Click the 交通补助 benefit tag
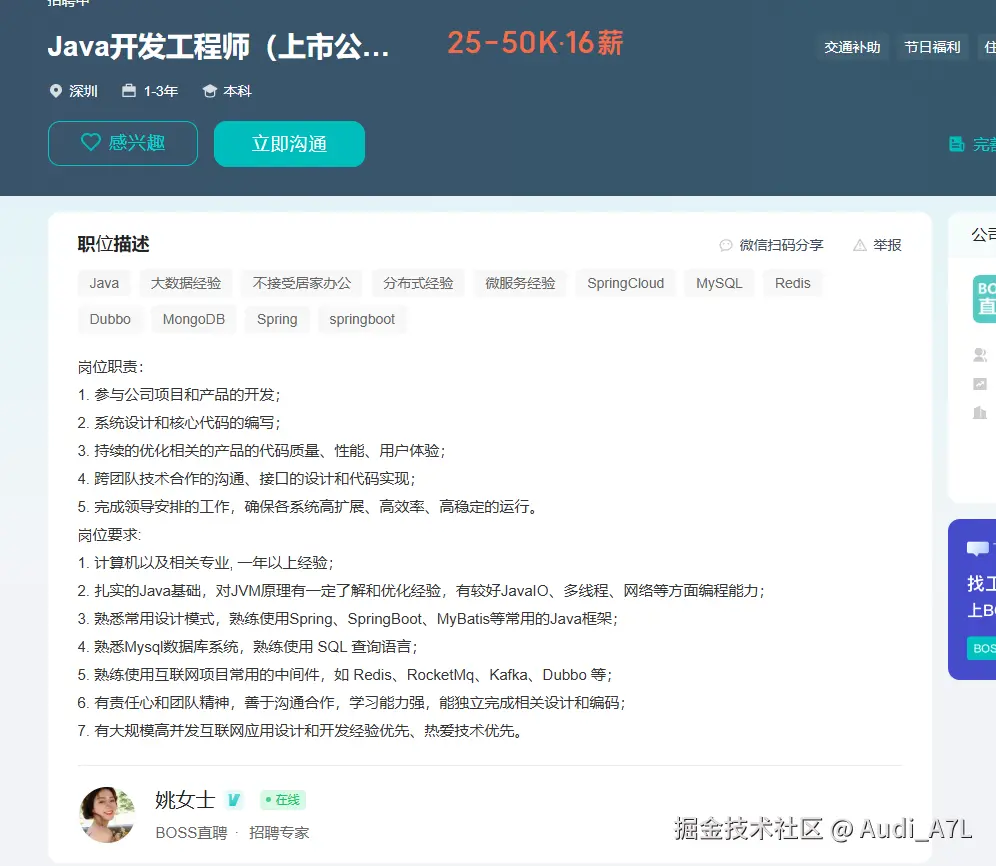This screenshot has height=866, width=996. tap(852, 46)
